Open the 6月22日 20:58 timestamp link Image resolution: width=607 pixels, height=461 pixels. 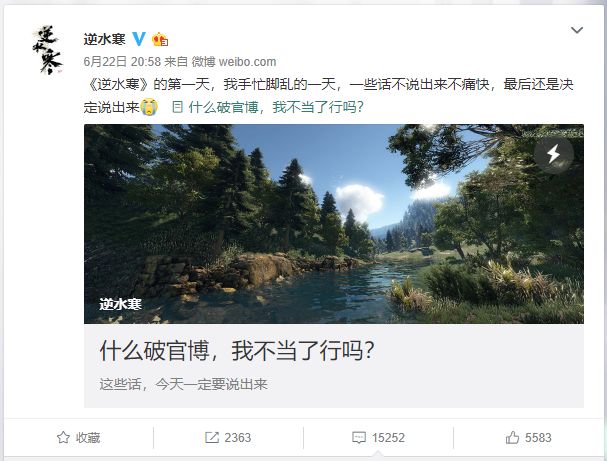pyautogui.click(x=122, y=62)
